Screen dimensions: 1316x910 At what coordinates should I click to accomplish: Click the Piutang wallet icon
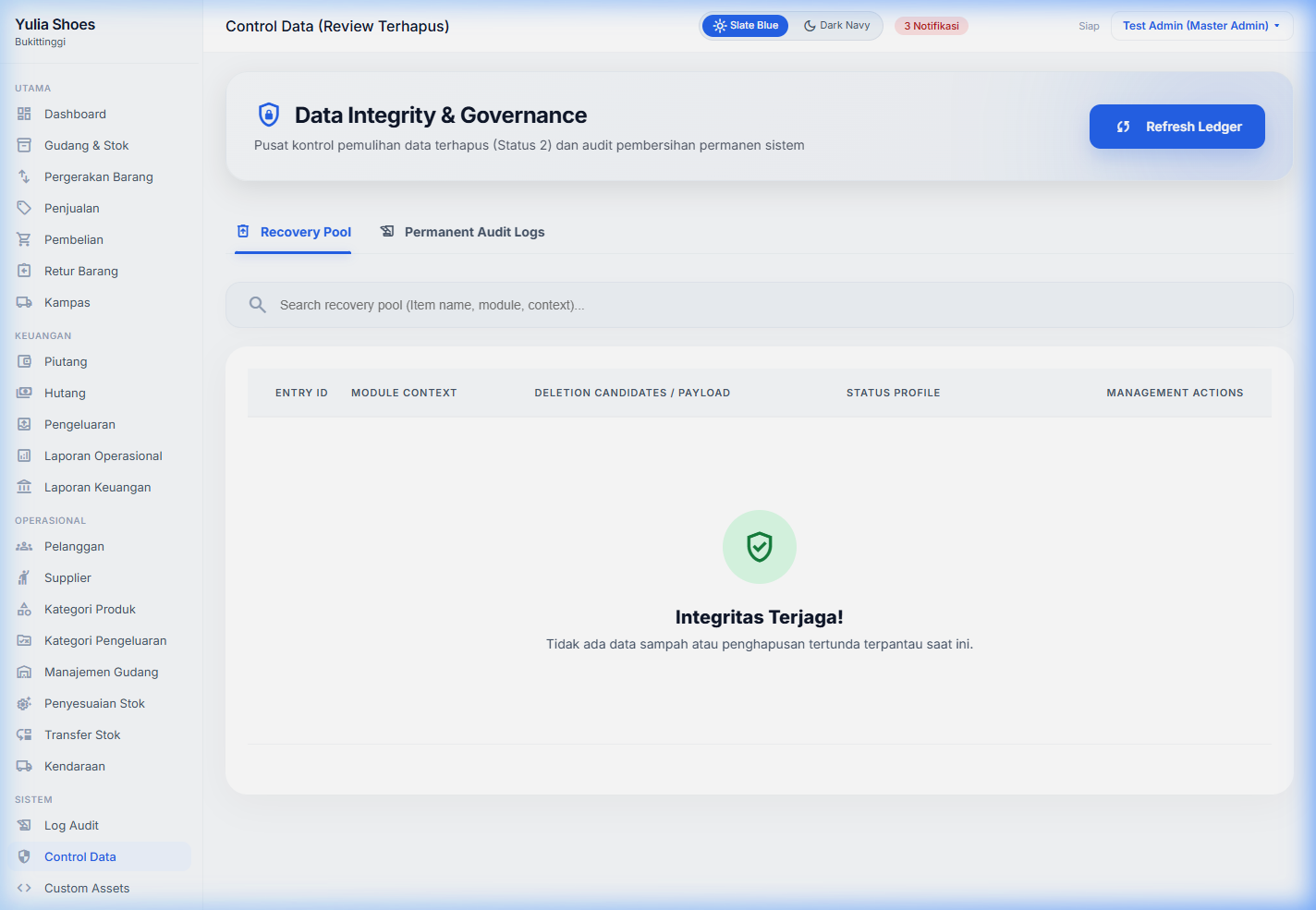click(24, 361)
